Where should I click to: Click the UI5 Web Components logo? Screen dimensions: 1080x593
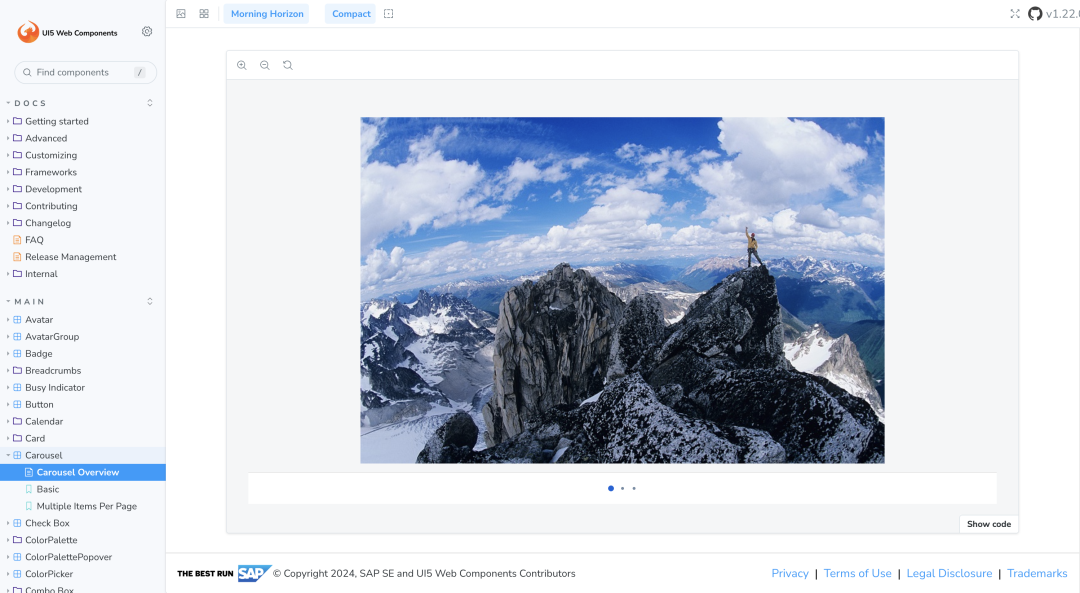[x=68, y=32]
